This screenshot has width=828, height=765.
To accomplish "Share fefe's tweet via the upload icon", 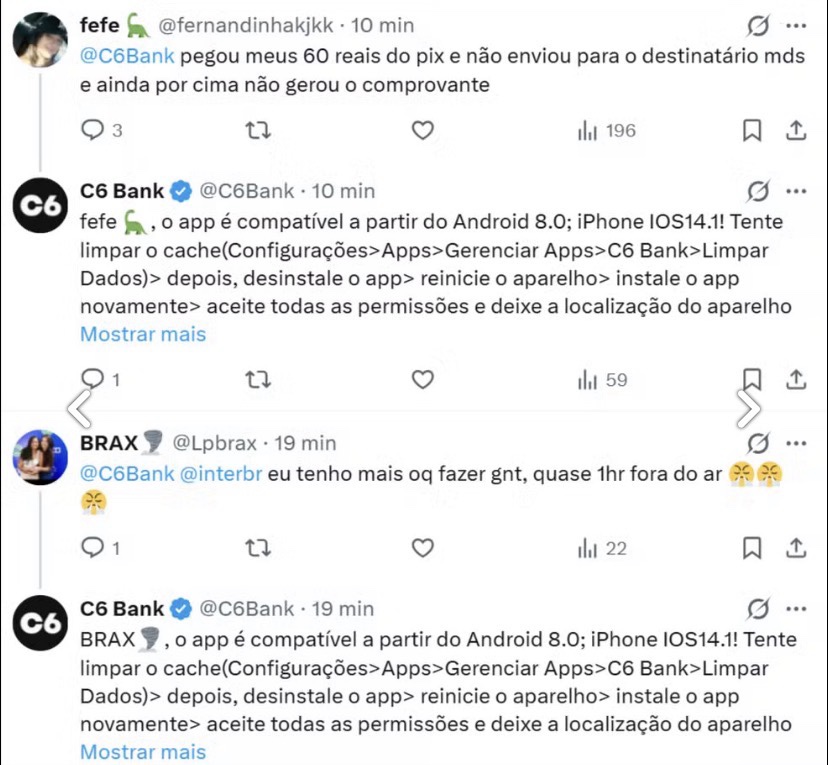I will [x=796, y=130].
